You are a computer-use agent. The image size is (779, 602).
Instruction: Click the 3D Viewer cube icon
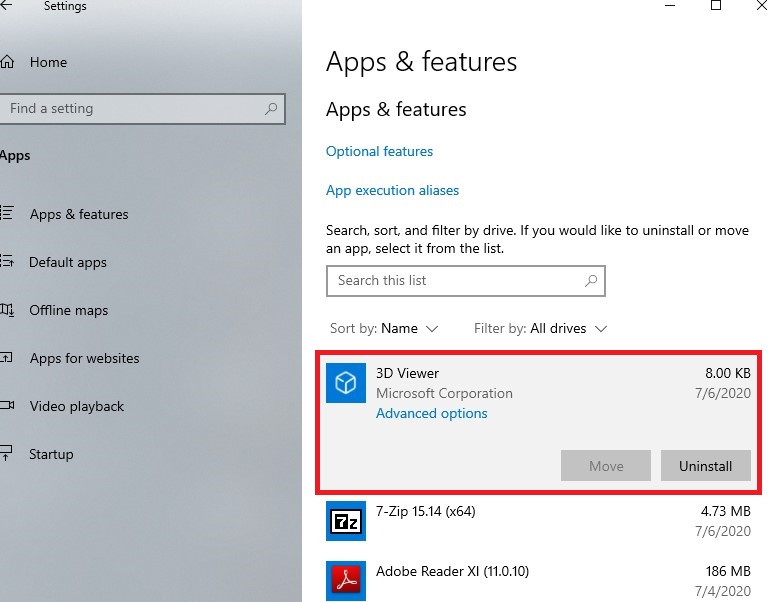pyautogui.click(x=346, y=383)
